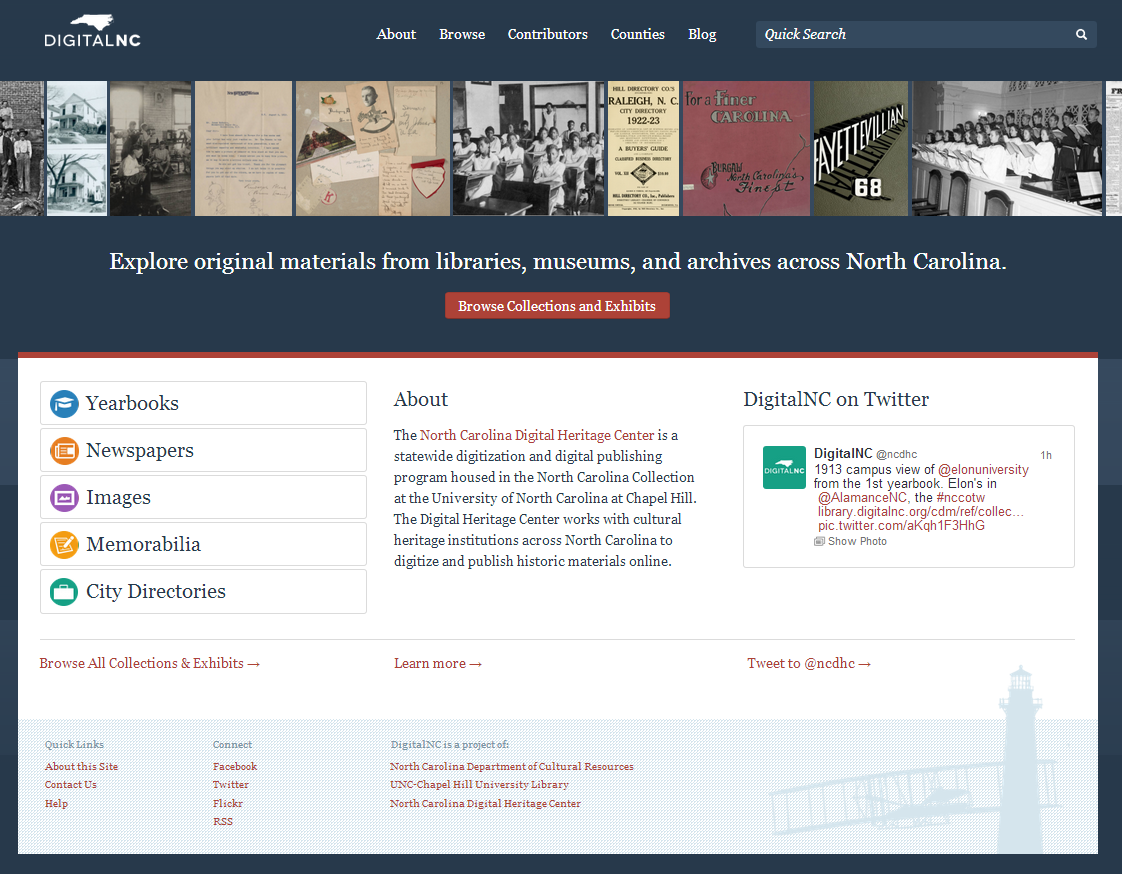Click the Fayettevillian 68 yearbook thumbnail
Screen dimensions: 1122x874
(x=861, y=148)
